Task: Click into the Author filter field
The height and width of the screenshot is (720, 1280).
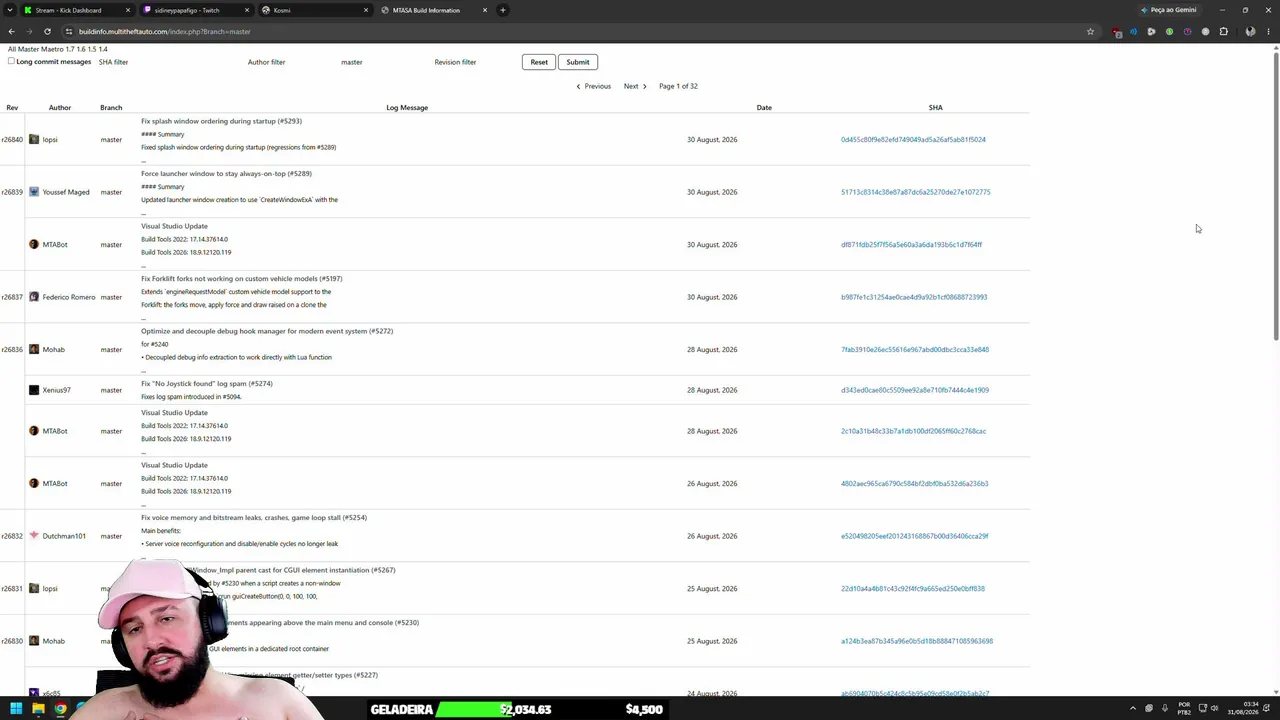Action: tap(288, 62)
